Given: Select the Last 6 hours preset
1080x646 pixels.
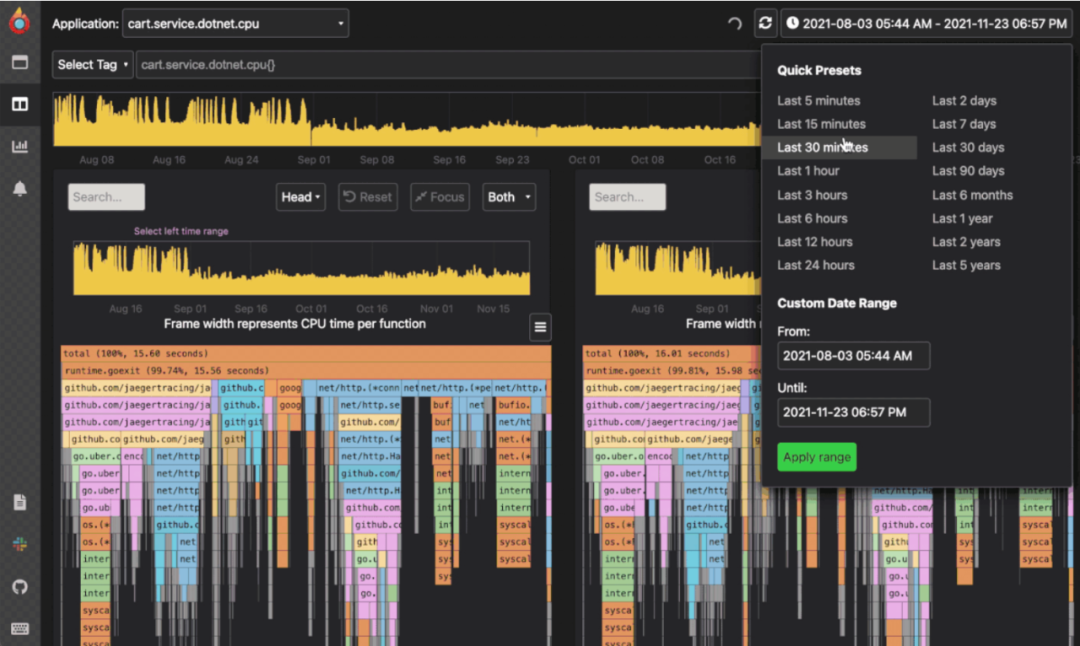Looking at the screenshot, I should 812,218.
